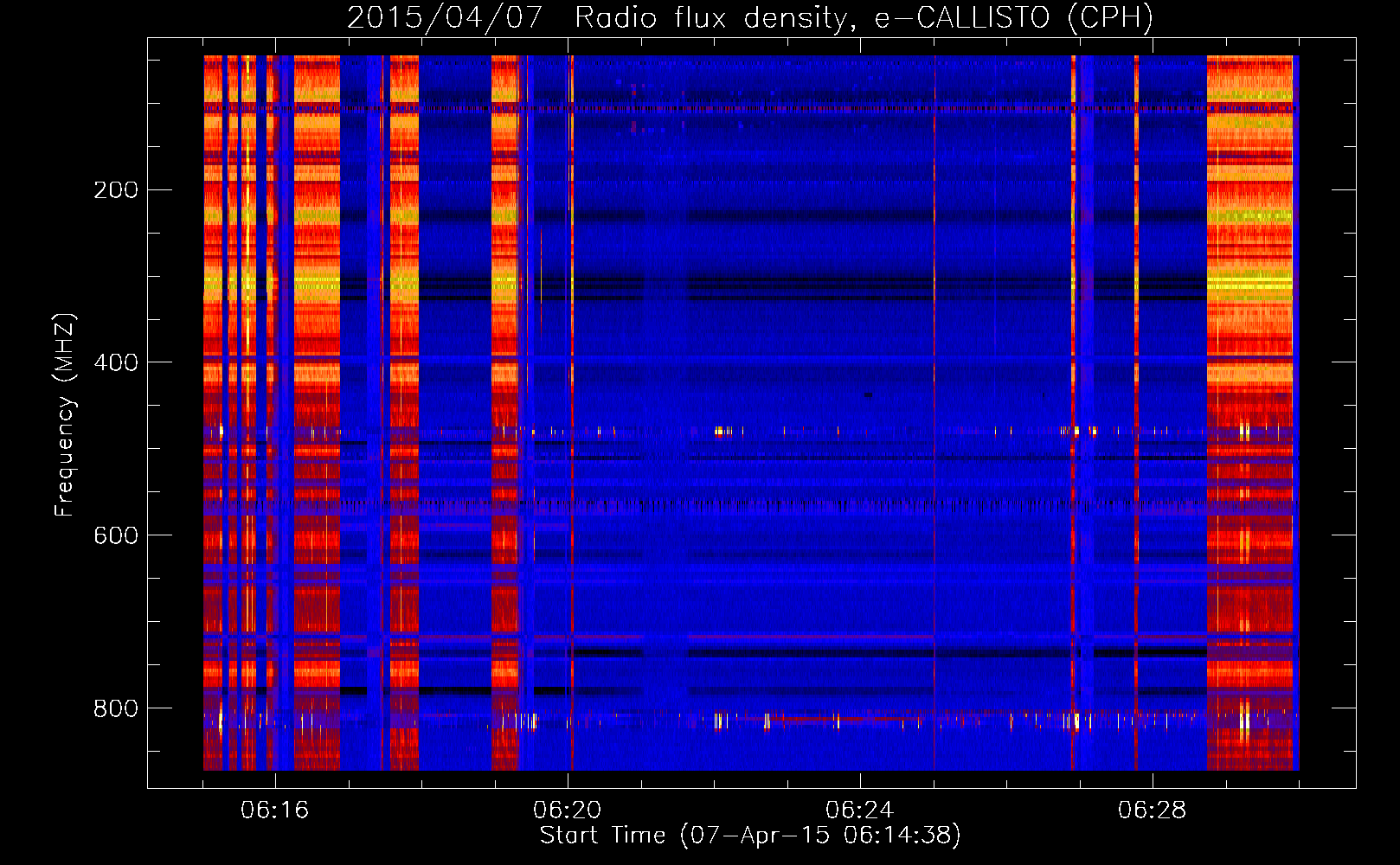Click the plot title '2015/04/07 Radio flux density, e-CALLISTO (CPH)'
This screenshot has width=1400, height=865.
[x=750, y=18]
